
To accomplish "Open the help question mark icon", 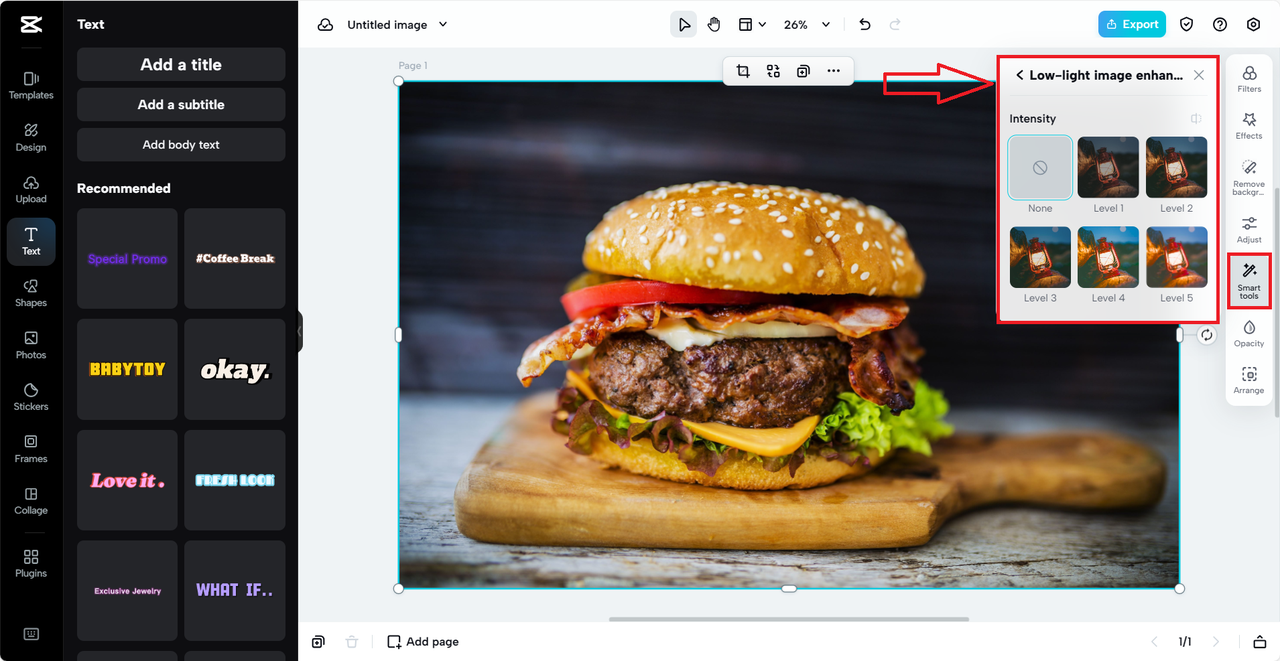I will 1220,25.
